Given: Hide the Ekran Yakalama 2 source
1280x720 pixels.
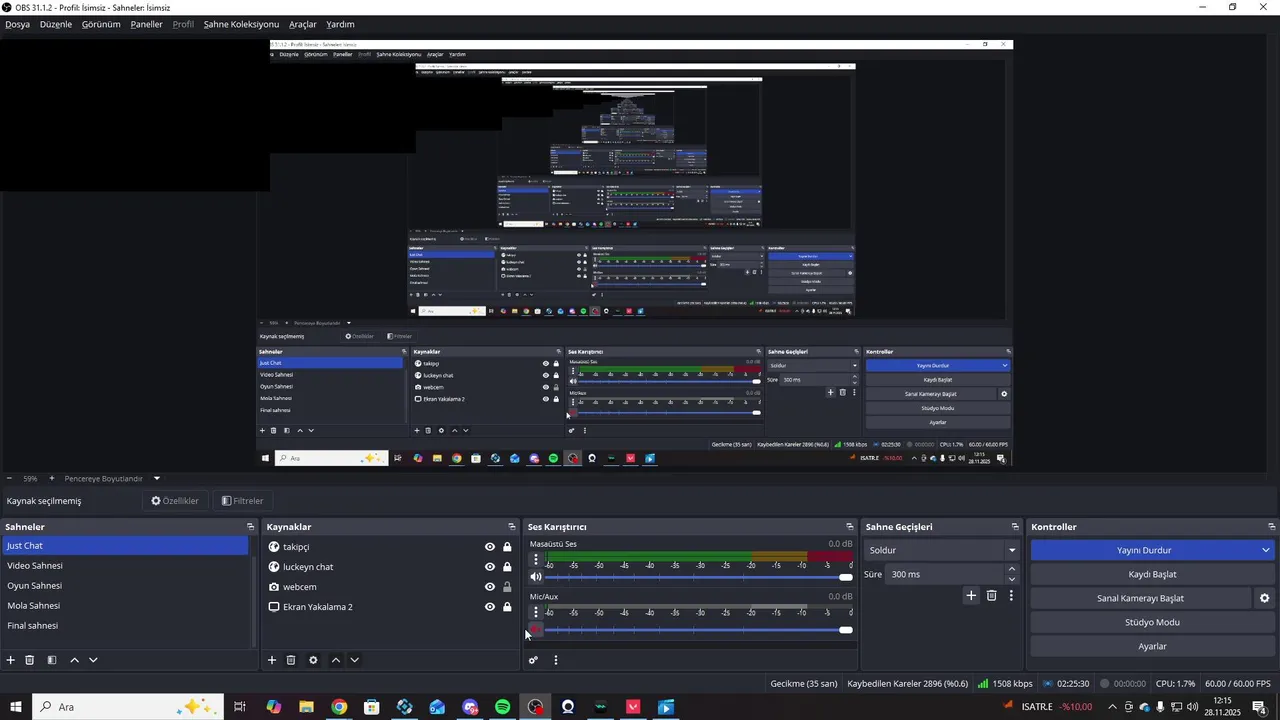Looking at the screenshot, I should click(490, 607).
